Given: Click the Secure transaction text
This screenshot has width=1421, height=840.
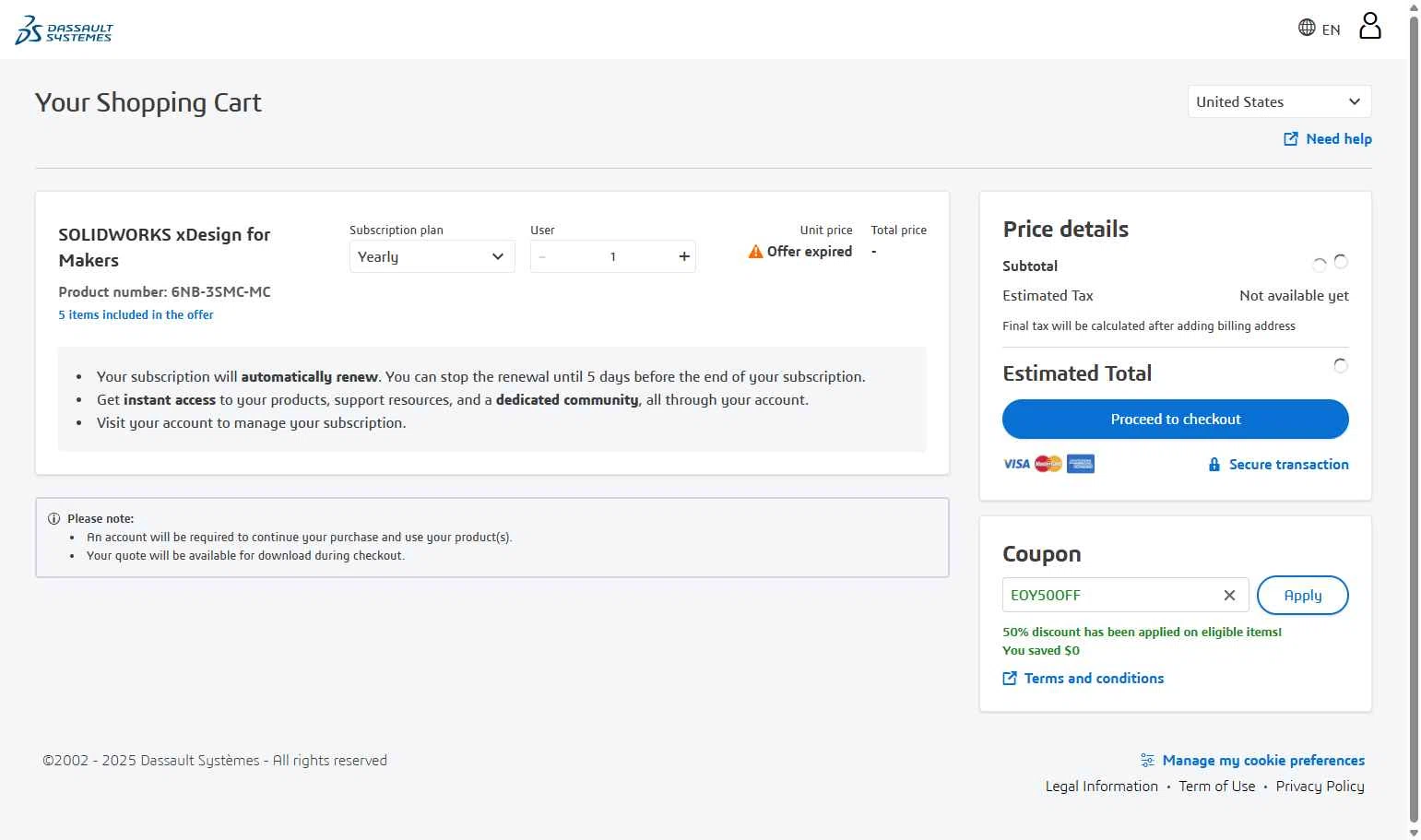Looking at the screenshot, I should pos(1288,465).
